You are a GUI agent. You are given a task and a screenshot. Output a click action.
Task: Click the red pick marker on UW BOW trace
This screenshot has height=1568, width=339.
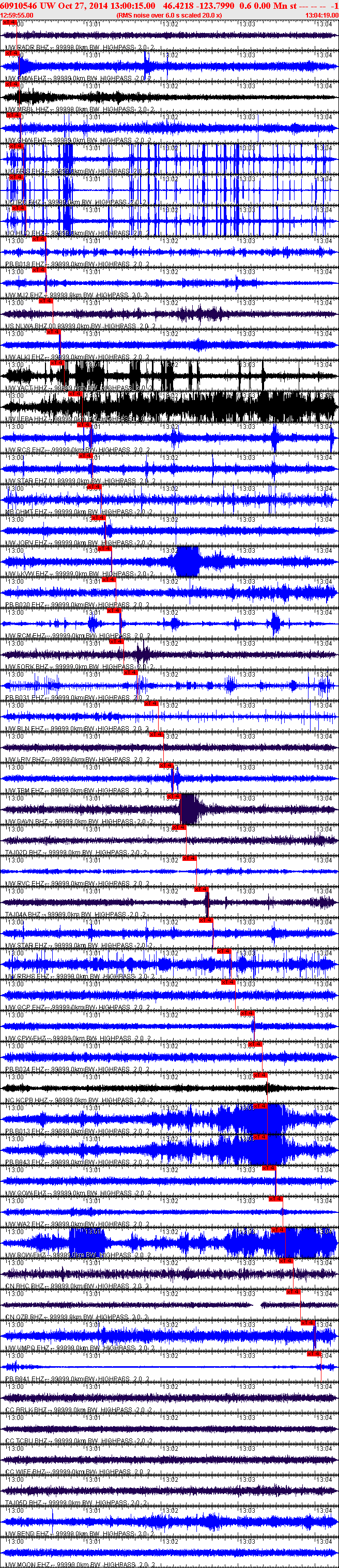279,1230
